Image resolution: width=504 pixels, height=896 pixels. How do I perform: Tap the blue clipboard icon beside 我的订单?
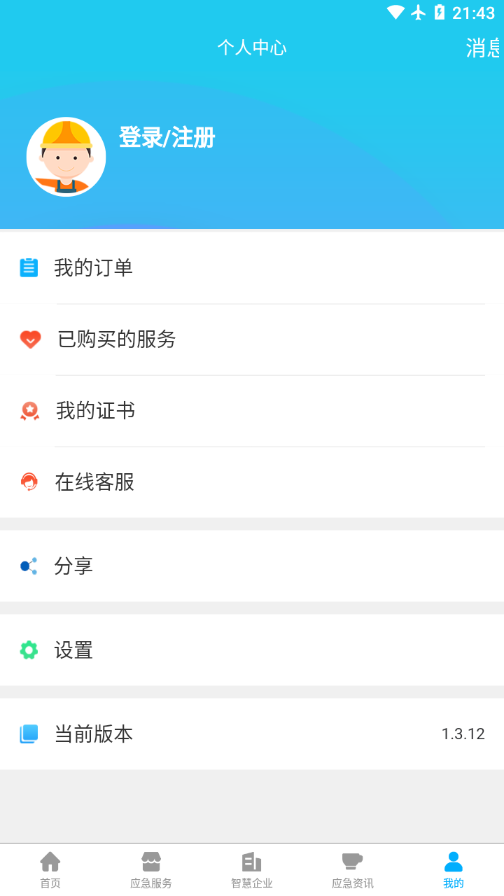click(29, 267)
